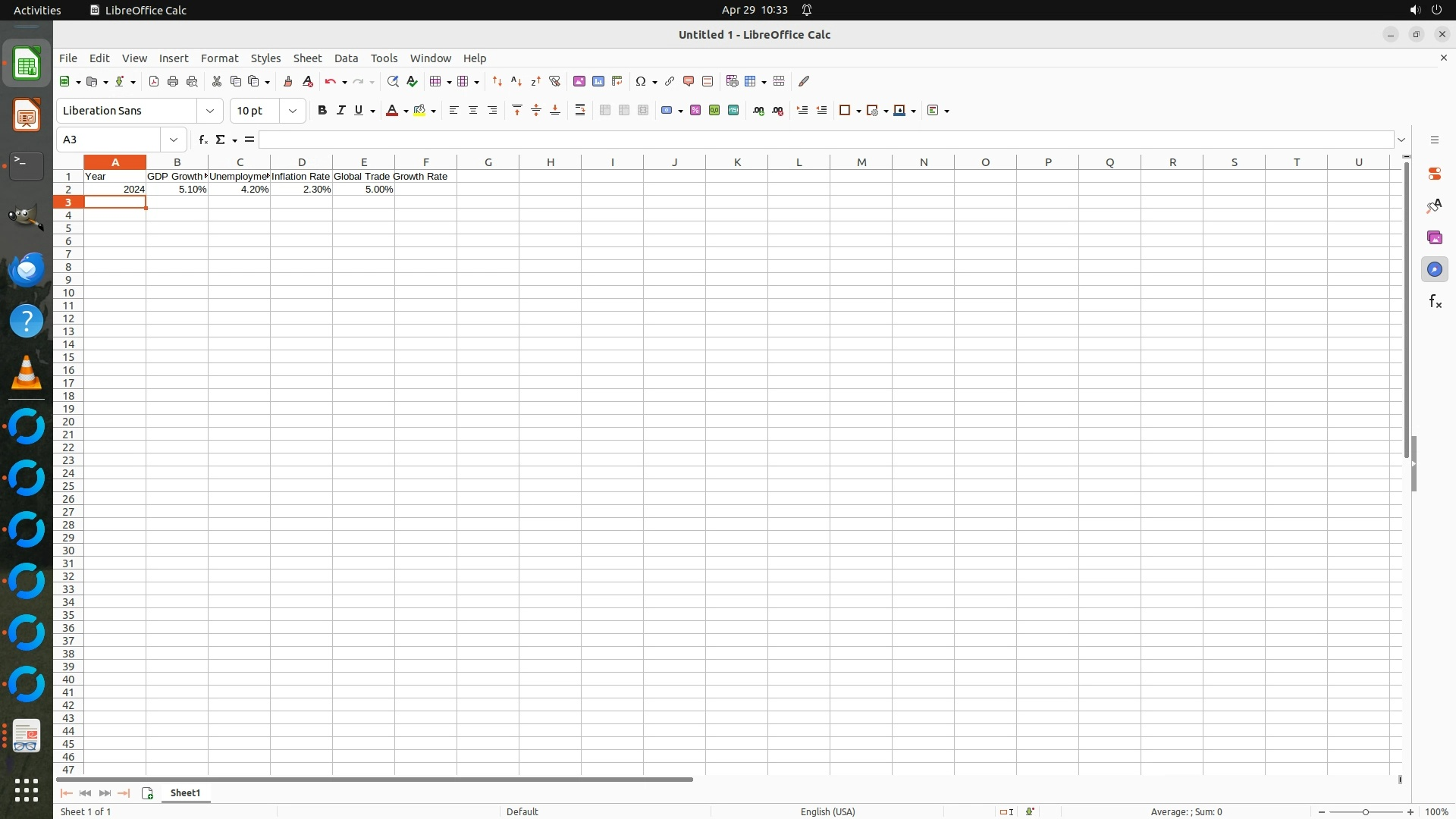Click the Add new sheet button

click(x=148, y=793)
